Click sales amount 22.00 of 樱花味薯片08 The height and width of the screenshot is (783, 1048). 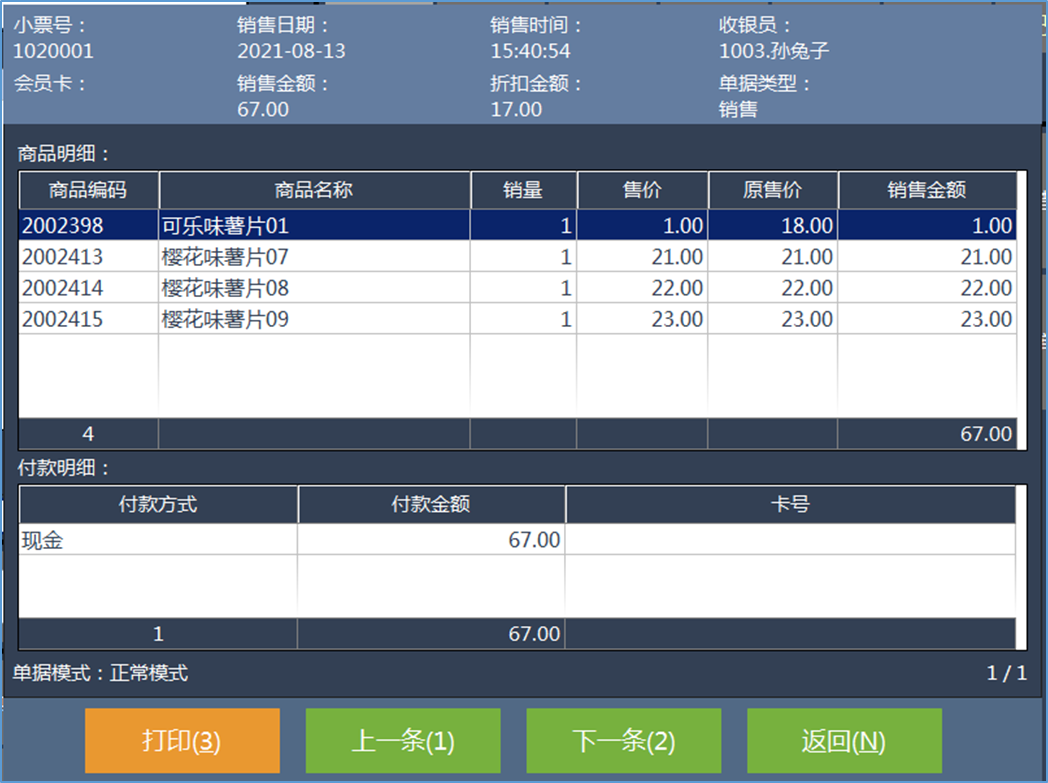[986, 289]
